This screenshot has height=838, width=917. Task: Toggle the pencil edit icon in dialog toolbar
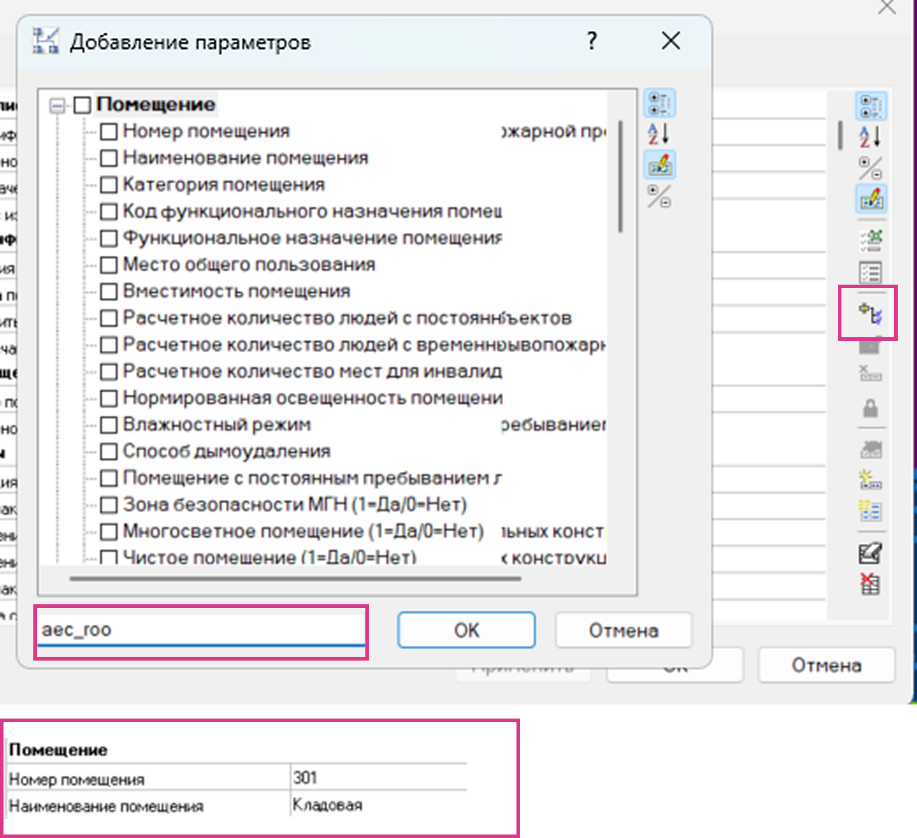(660, 164)
